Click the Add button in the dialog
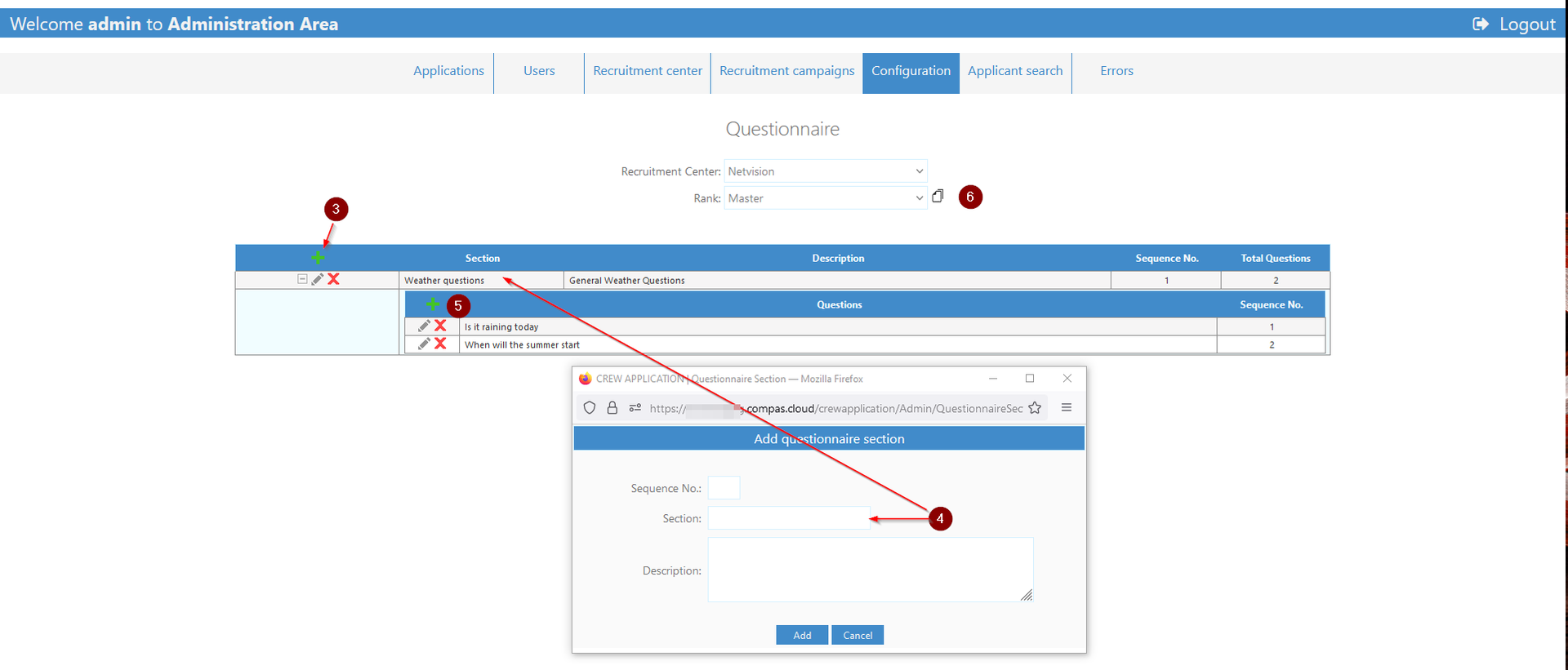Image resolution: width=1568 pixels, height=670 pixels. tap(802, 635)
